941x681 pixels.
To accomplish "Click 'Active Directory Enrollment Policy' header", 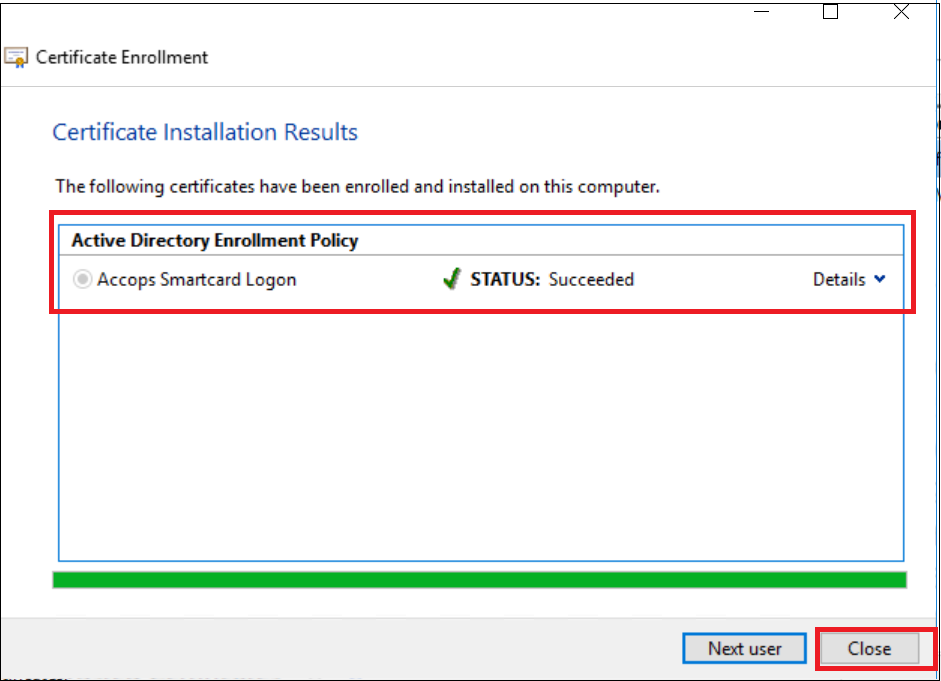I will coord(215,240).
